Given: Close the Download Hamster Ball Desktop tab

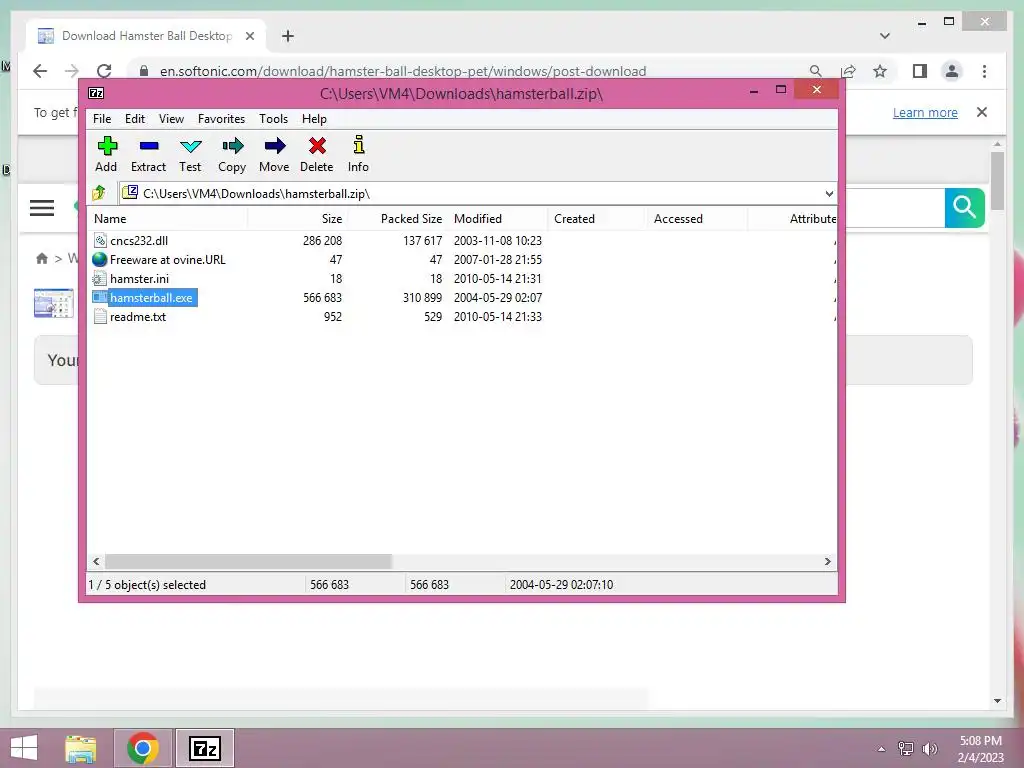Looking at the screenshot, I should pyautogui.click(x=249, y=36).
